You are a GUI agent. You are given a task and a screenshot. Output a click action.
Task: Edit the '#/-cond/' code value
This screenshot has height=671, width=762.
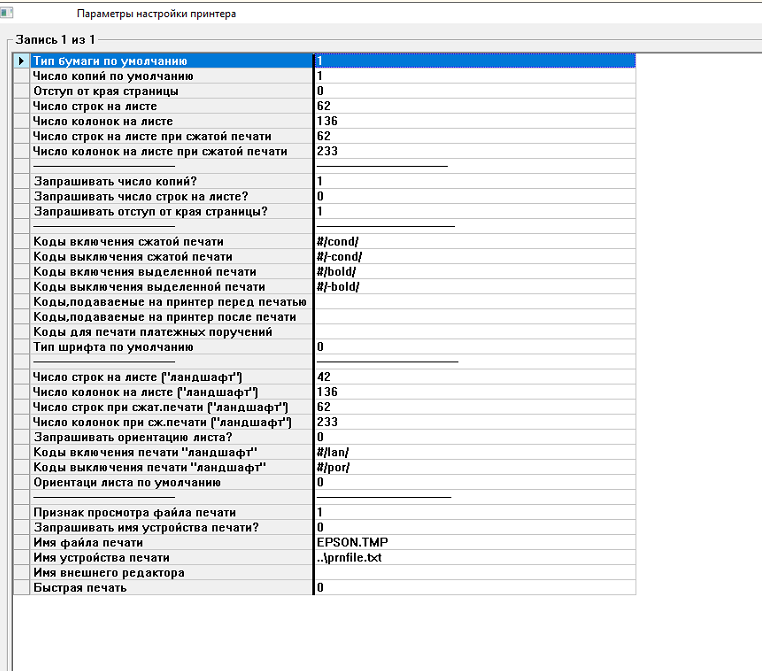click(474, 257)
